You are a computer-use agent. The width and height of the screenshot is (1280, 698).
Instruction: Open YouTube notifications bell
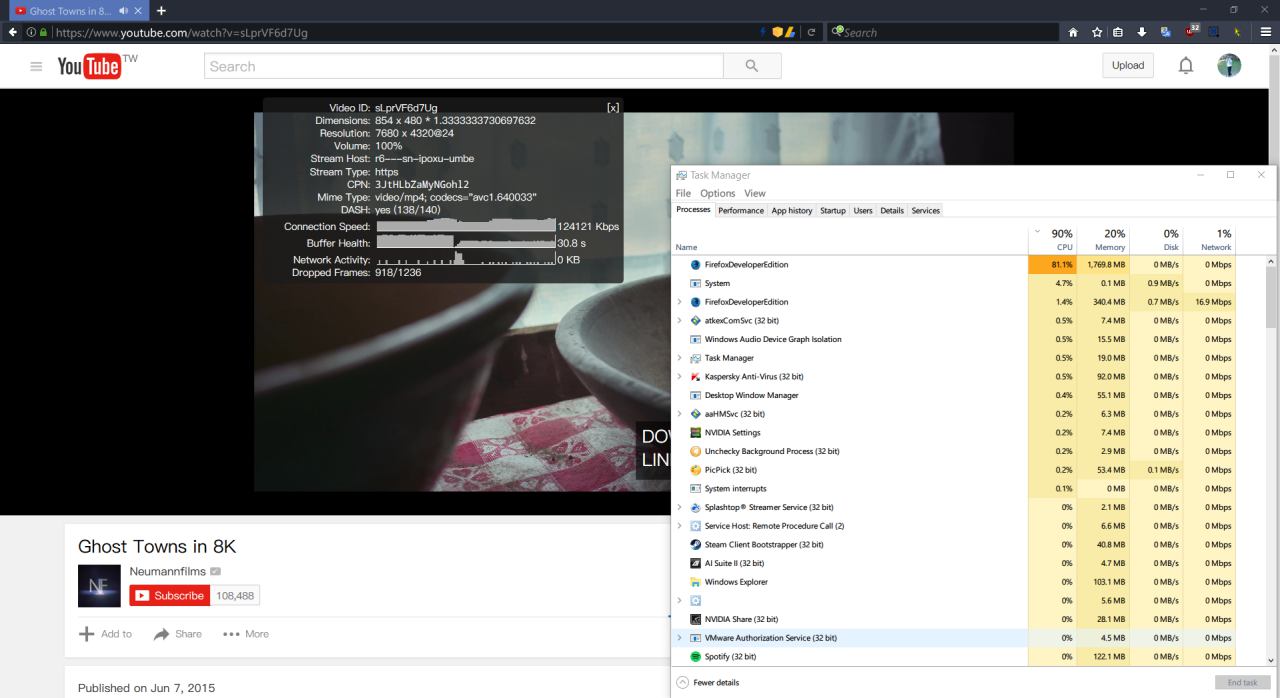[1186, 66]
